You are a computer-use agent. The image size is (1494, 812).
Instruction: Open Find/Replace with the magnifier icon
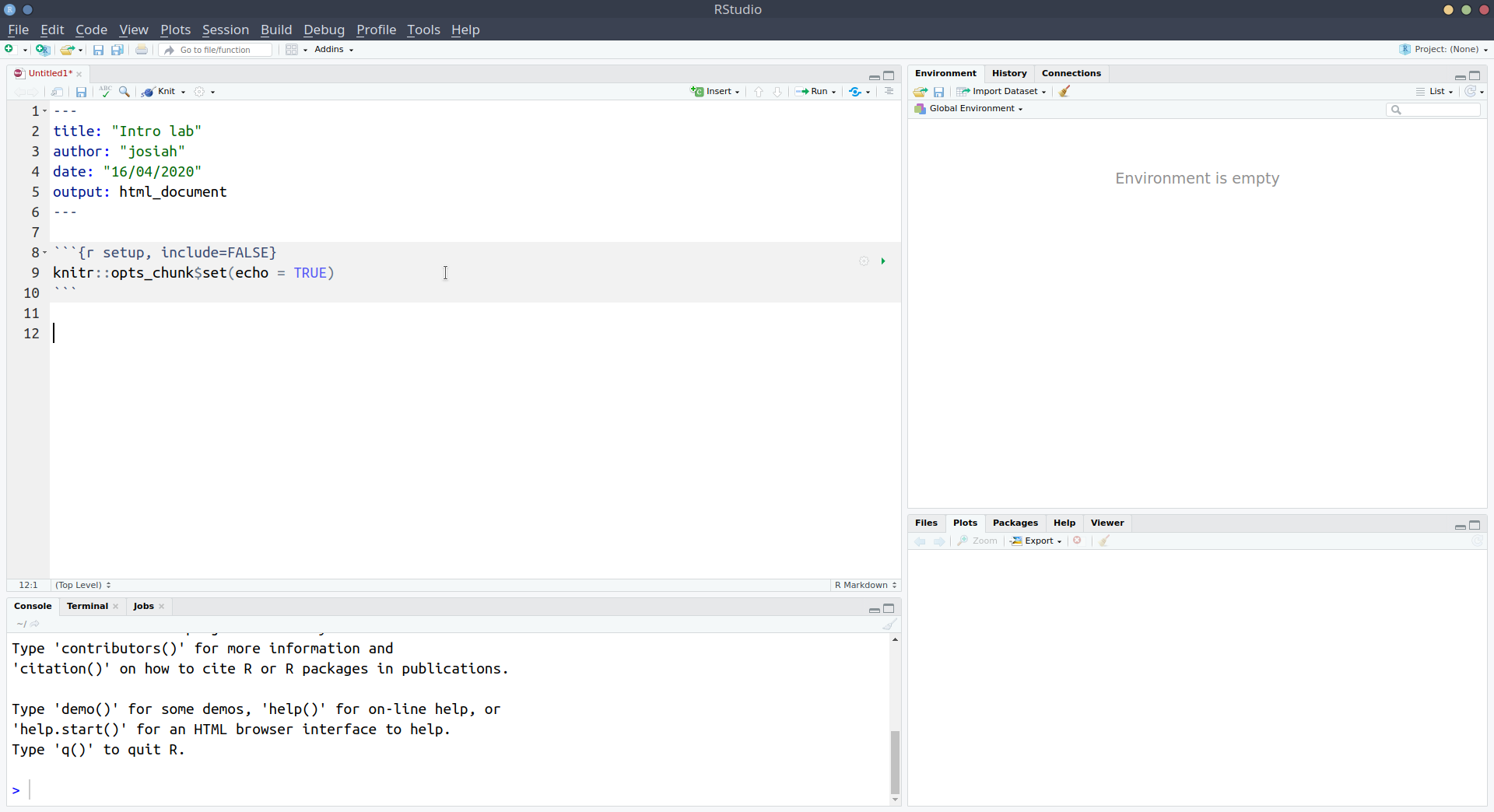coord(124,92)
